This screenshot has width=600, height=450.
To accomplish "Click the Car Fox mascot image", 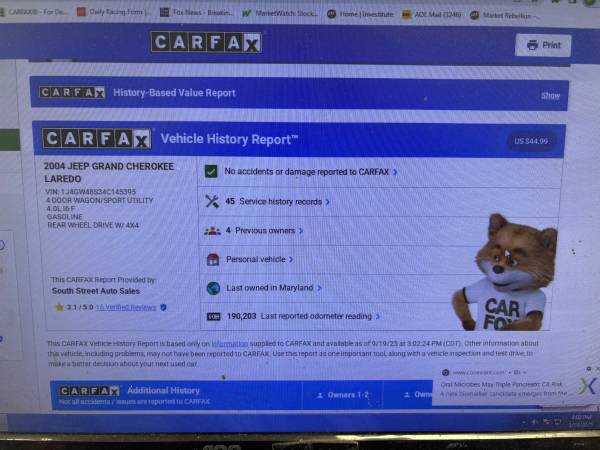I will click(505, 272).
